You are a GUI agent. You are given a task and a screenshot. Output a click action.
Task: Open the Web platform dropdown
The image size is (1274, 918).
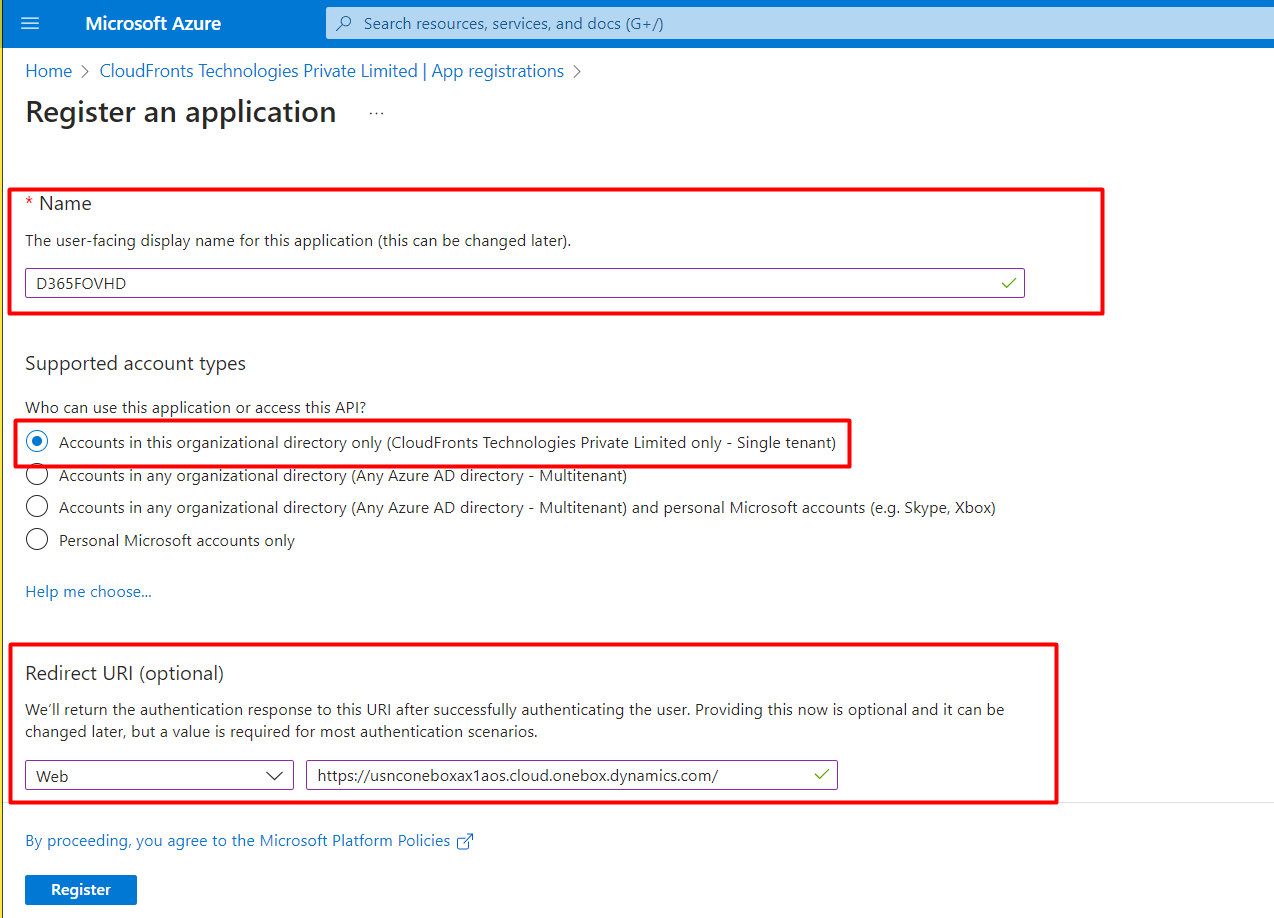pos(159,775)
